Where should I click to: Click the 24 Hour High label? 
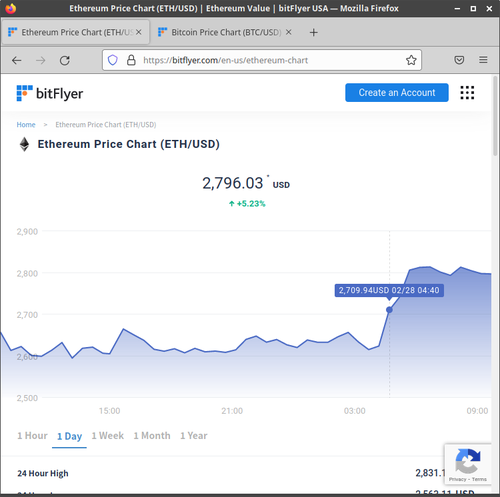coord(43,473)
